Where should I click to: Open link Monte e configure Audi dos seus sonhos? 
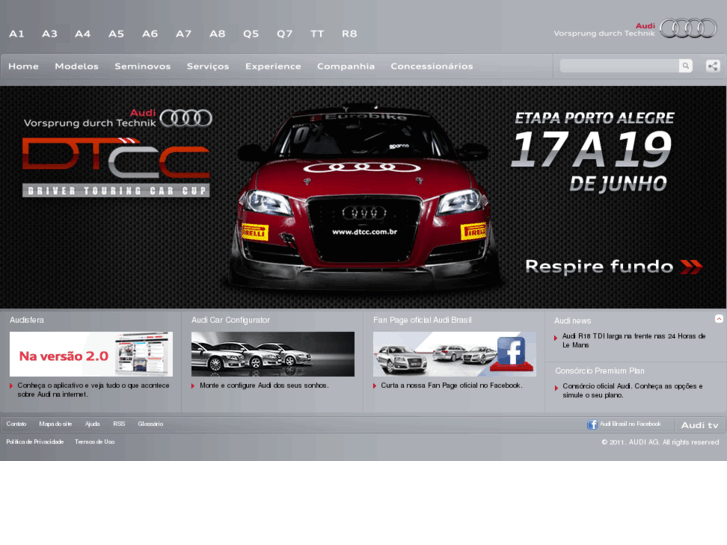264,385
